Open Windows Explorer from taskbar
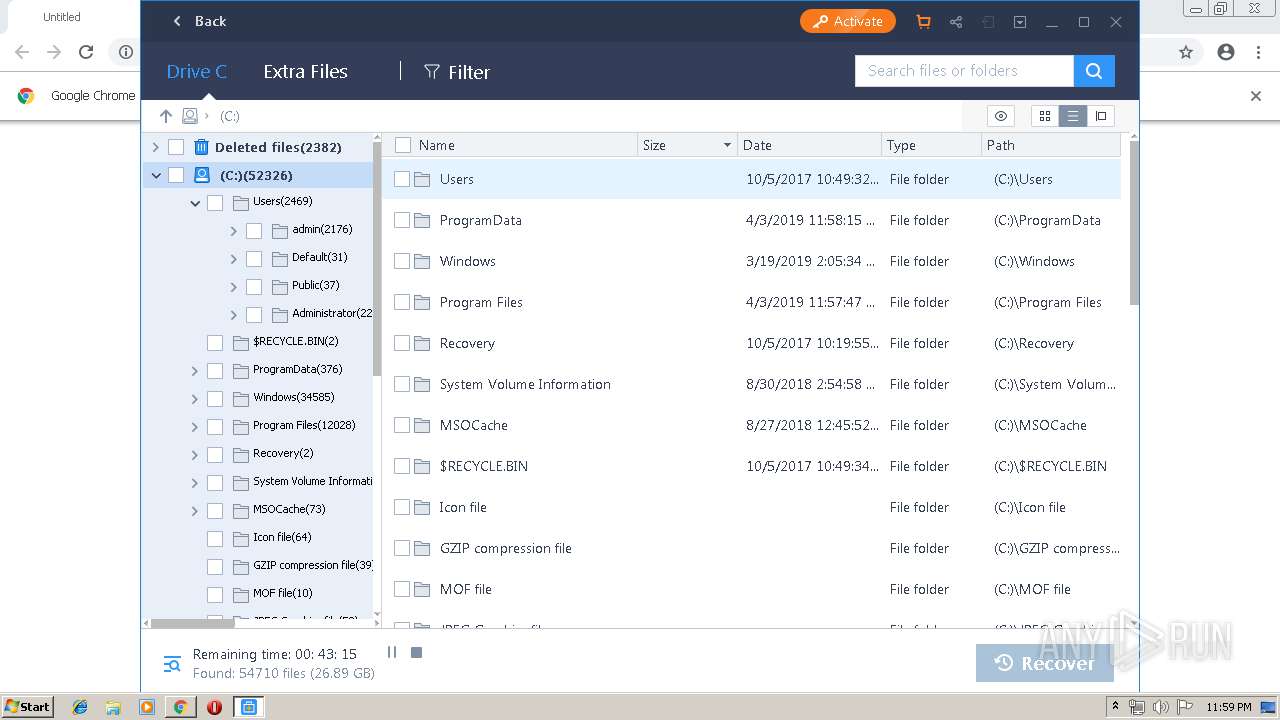1280x720 pixels. [x=113, y=707]
